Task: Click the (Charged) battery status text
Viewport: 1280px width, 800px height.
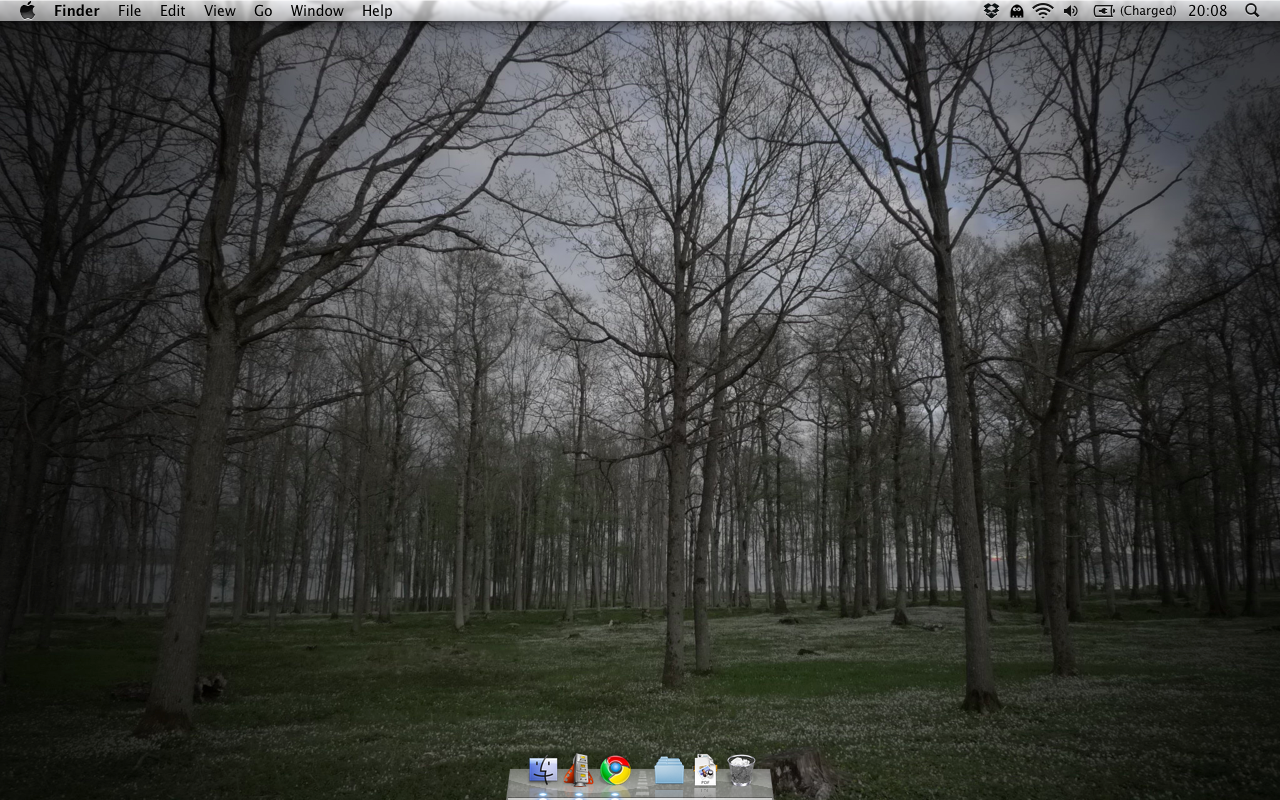Action: pos(1148,10)
